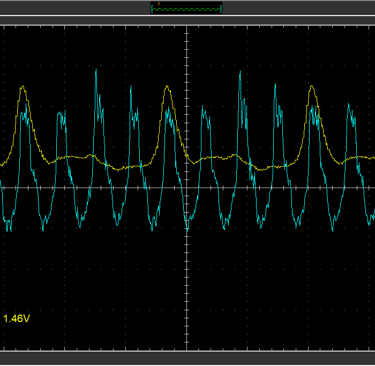Click the green mini waveform inside overview
Viewport: 375px width, 366px height.
pos(186,10)
